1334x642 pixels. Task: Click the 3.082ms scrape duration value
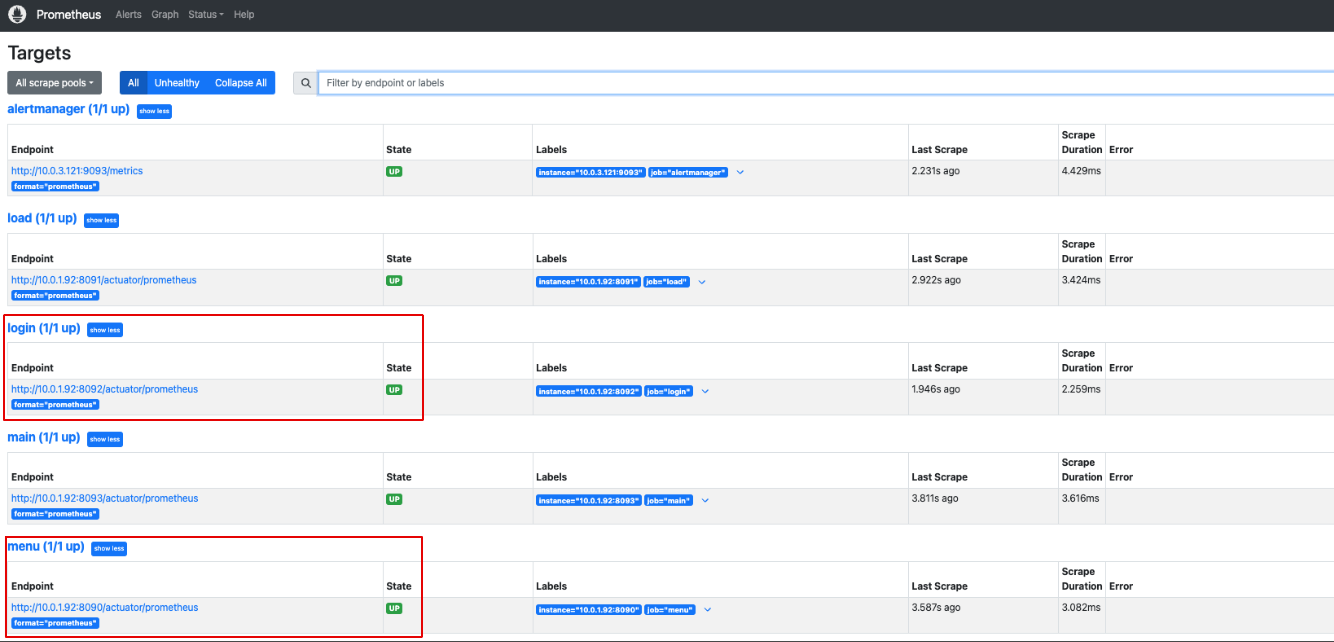coord(1081,607)
